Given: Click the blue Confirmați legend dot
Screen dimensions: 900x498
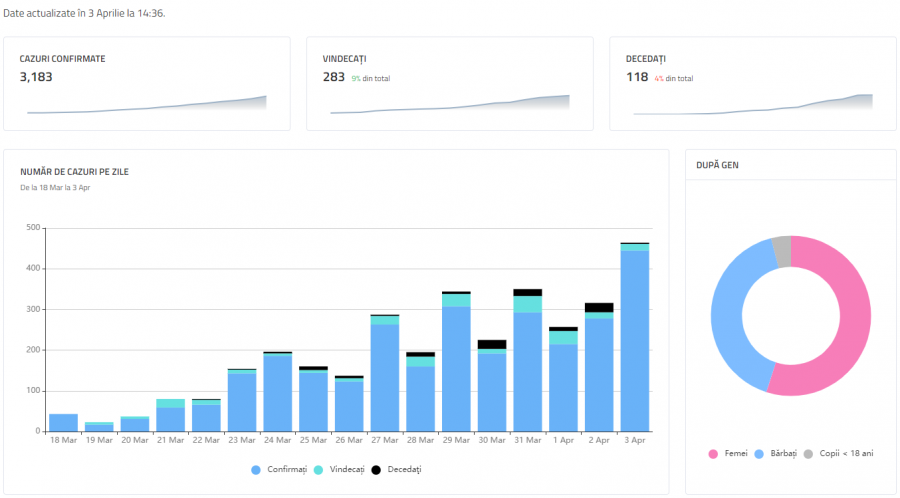Looking at the screenshot, I should (256, 469).
